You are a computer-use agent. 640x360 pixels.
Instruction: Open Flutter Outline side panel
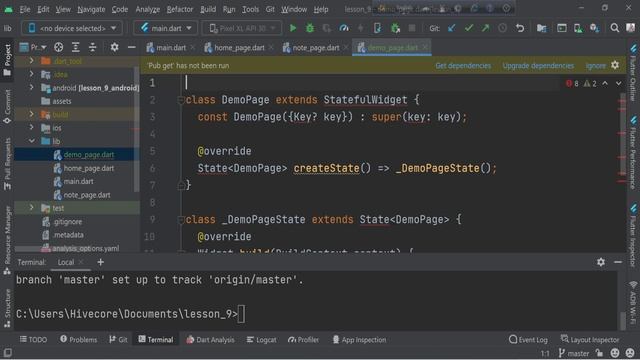point(633,73)
